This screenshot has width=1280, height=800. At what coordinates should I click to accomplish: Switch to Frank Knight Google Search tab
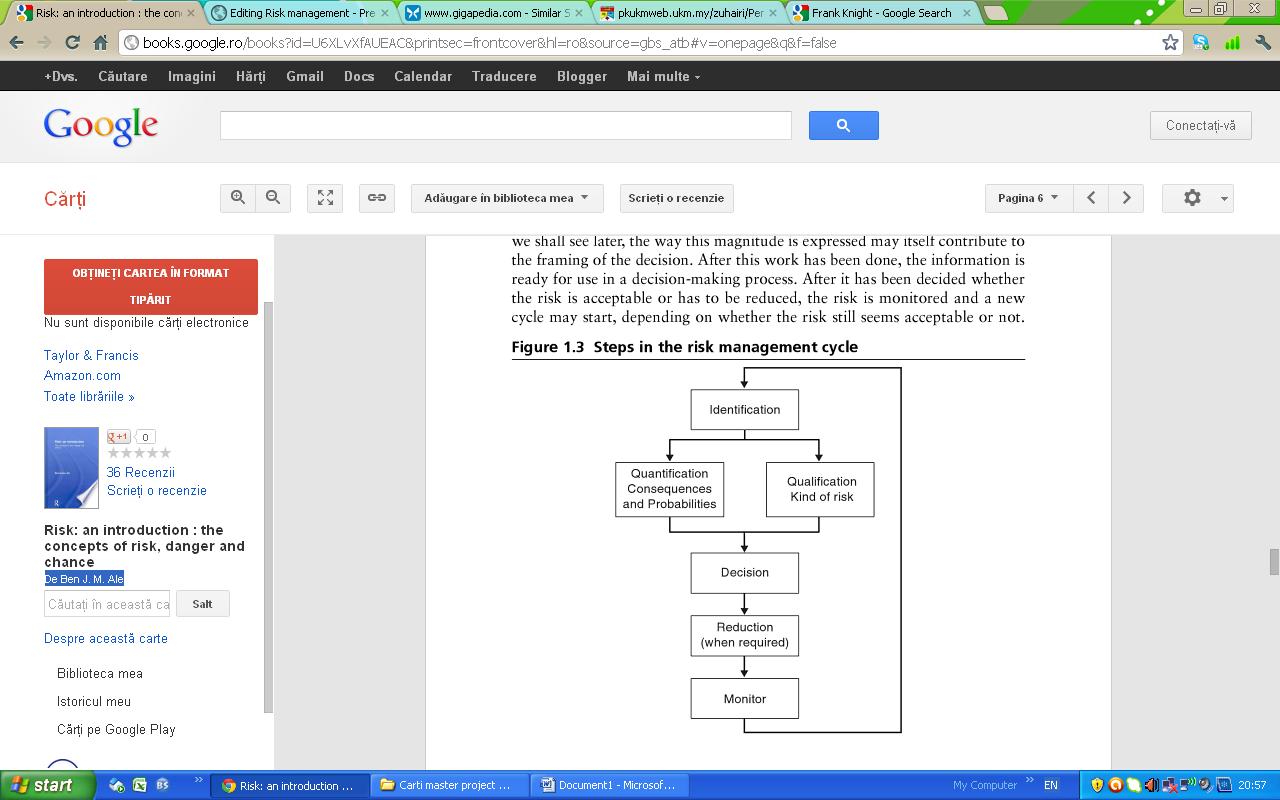[880, 13]
